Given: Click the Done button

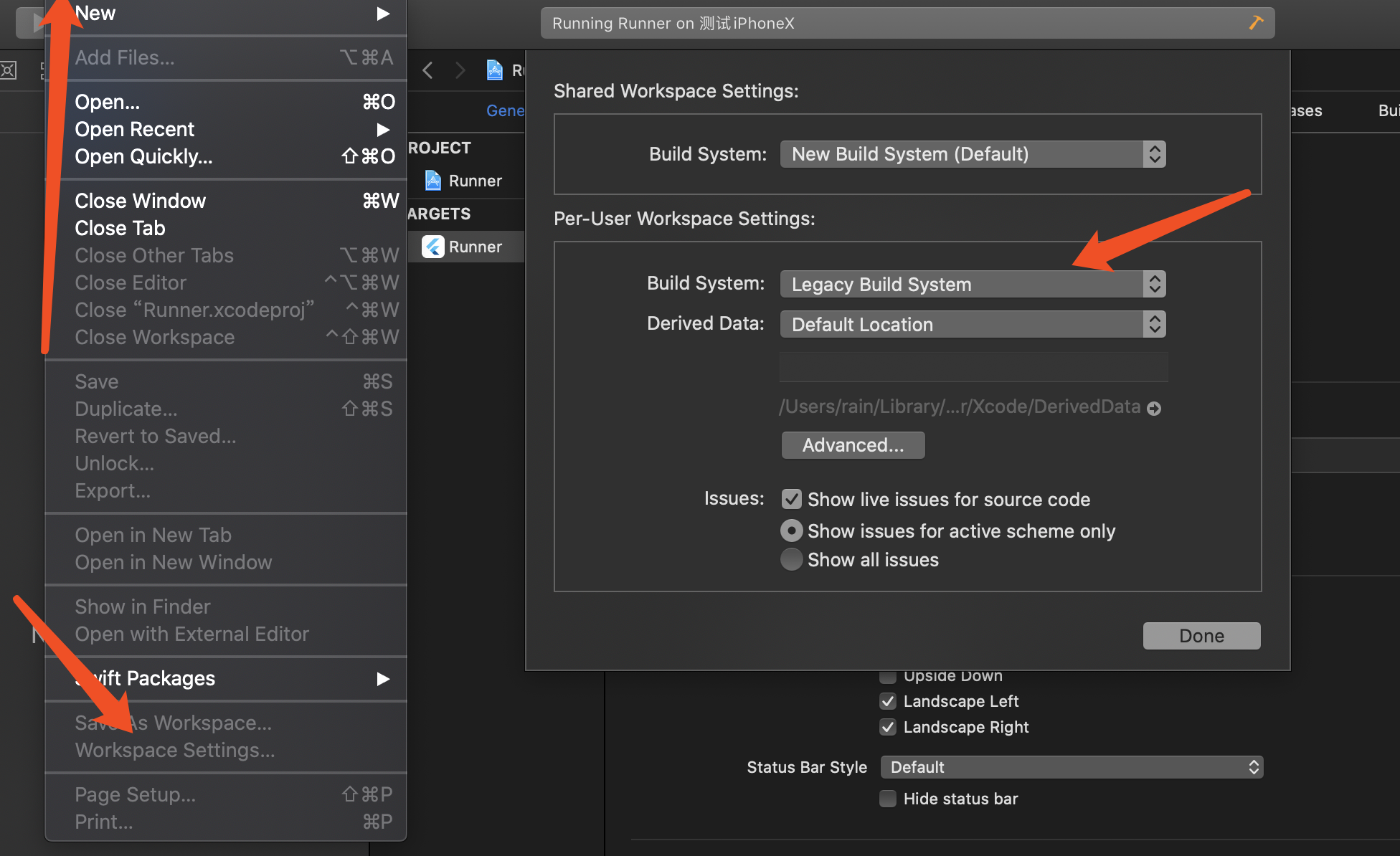Looking at the screenshot, I should (1201, 636).
